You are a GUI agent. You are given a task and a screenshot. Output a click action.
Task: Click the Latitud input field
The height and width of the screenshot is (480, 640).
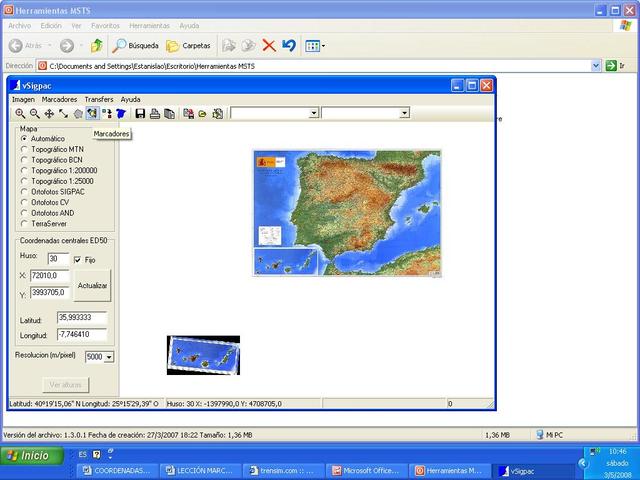pos(81,317)
